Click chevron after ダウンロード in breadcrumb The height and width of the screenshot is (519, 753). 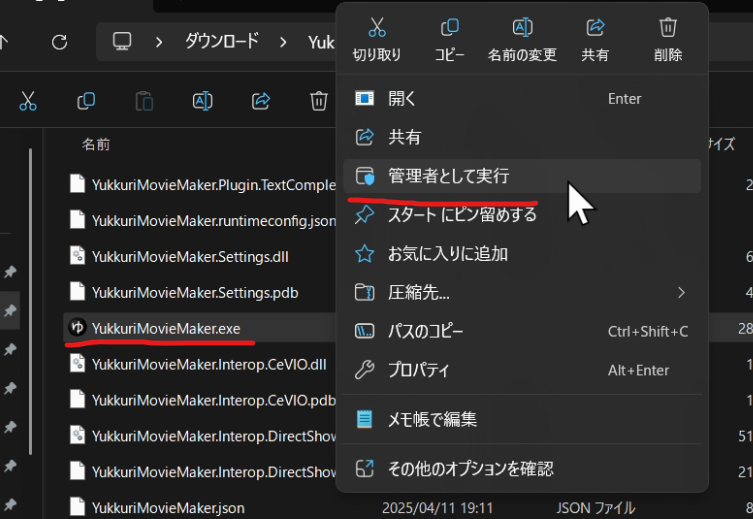[x=283, y=43]
